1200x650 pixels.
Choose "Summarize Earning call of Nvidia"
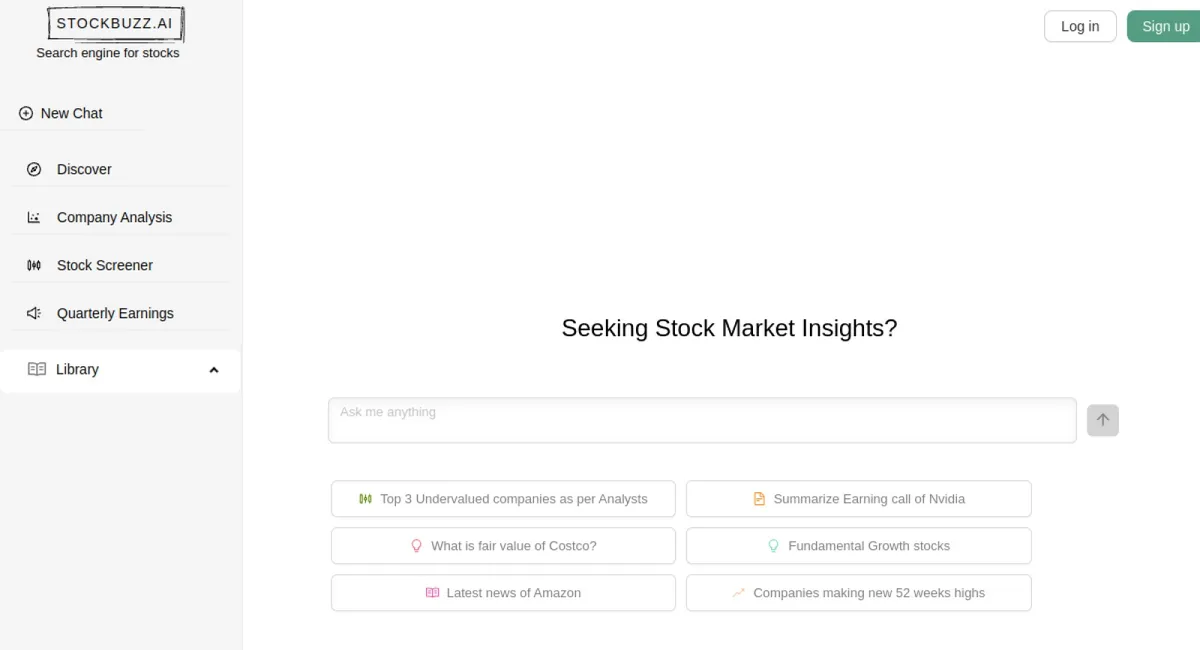(x=859, y=499)
